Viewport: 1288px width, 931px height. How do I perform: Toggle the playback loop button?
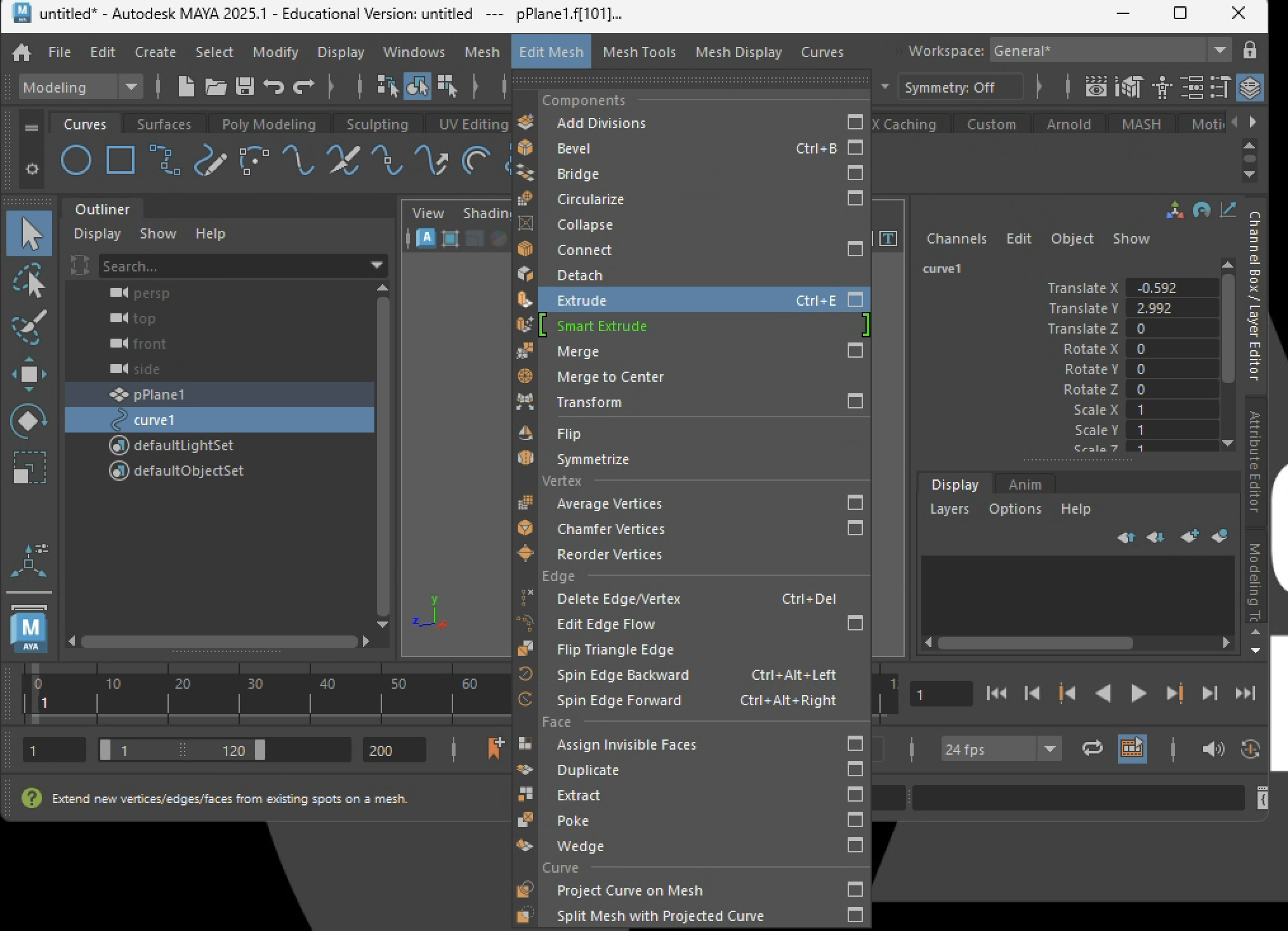point(1092,749)
